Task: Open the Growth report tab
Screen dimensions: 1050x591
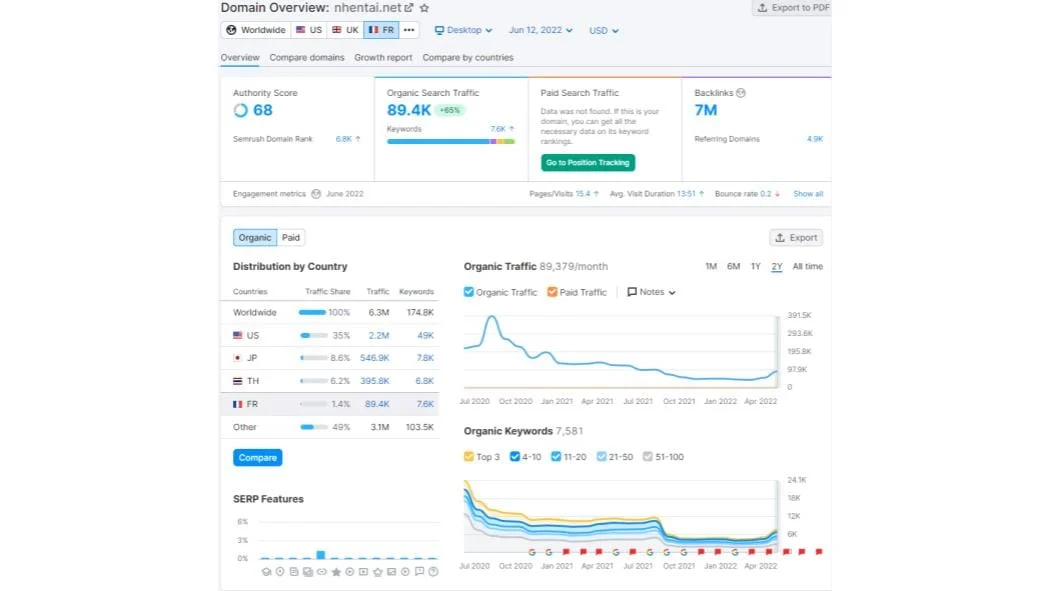Action: coord(383,58)
